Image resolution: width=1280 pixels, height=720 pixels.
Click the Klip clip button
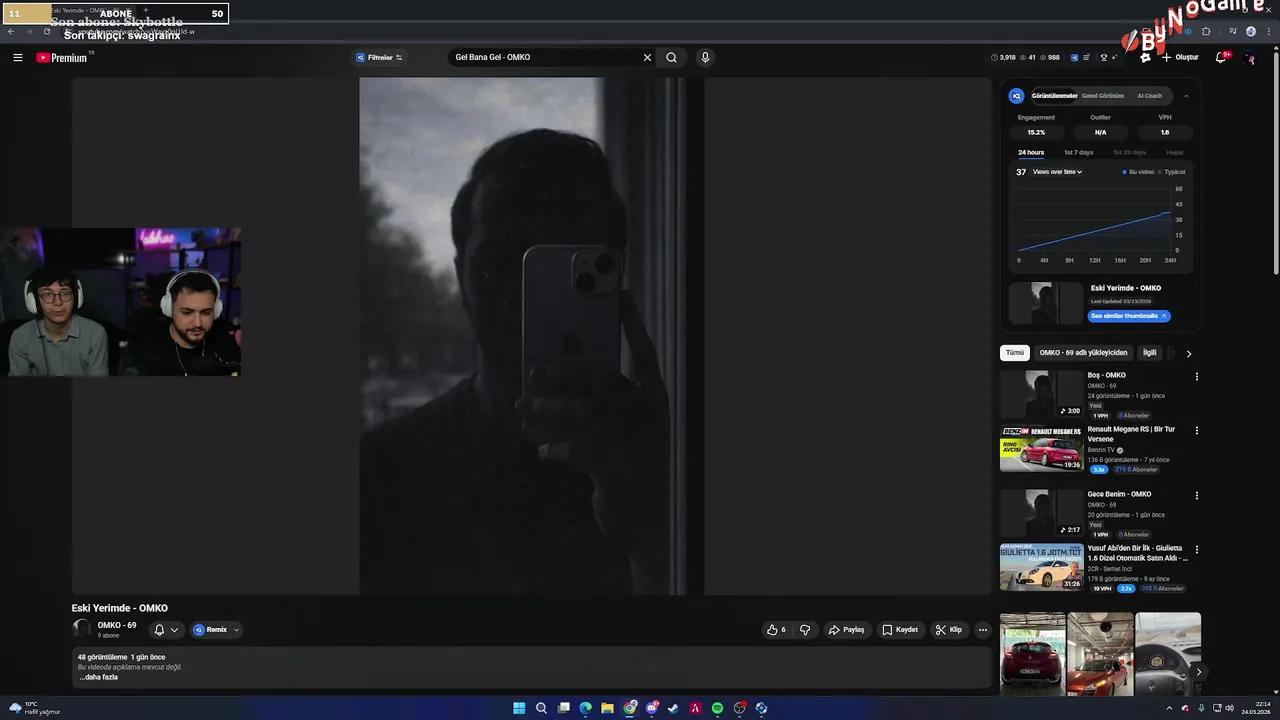tap(948, 630)
